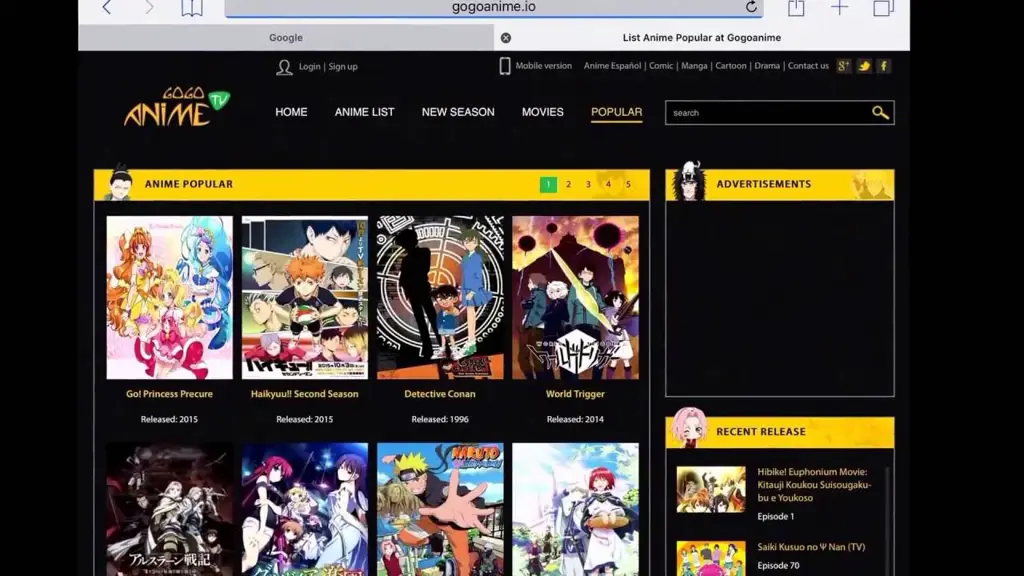Open the Go! Princess Precure poster
Viewport: 1024px width, 576px height.
(169, 298)
